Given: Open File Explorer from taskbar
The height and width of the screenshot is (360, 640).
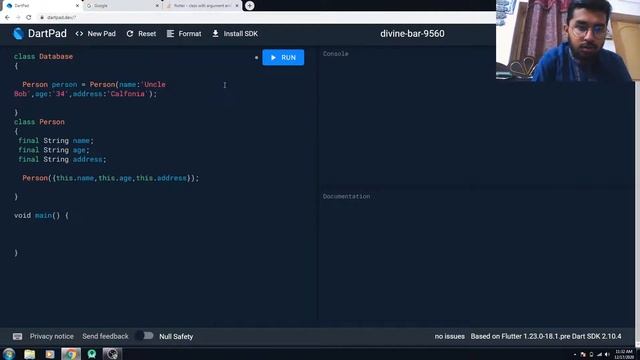Looking at the screenshot, I should coord(29,354).
